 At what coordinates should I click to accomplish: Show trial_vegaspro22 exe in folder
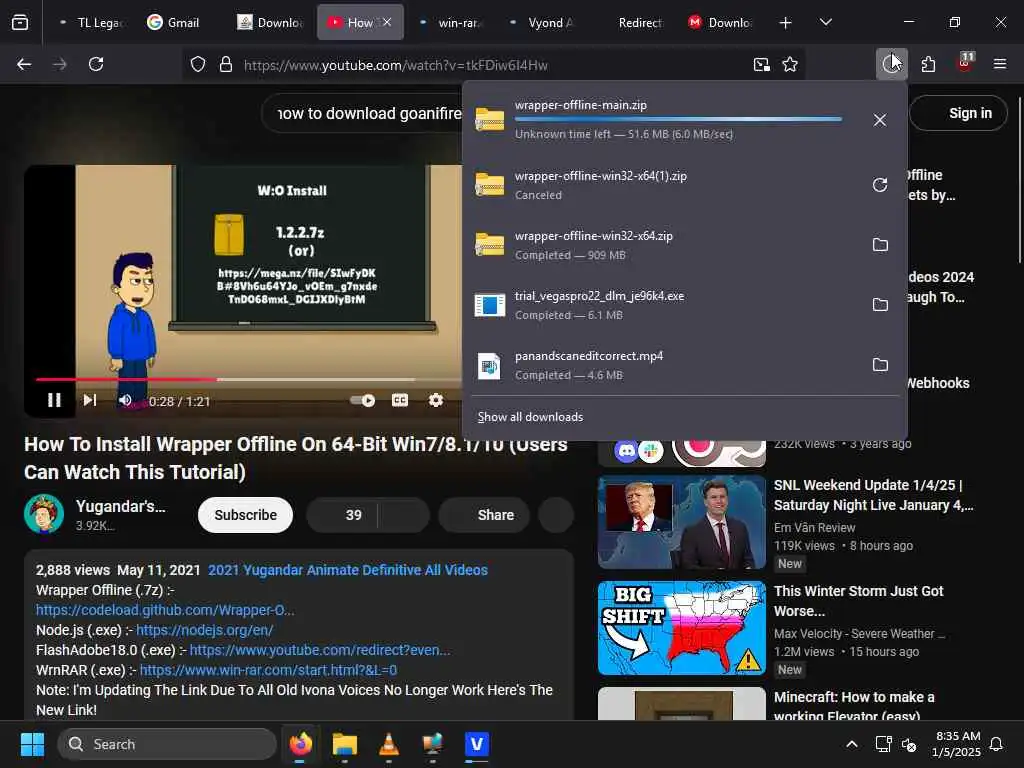[880, 305]
